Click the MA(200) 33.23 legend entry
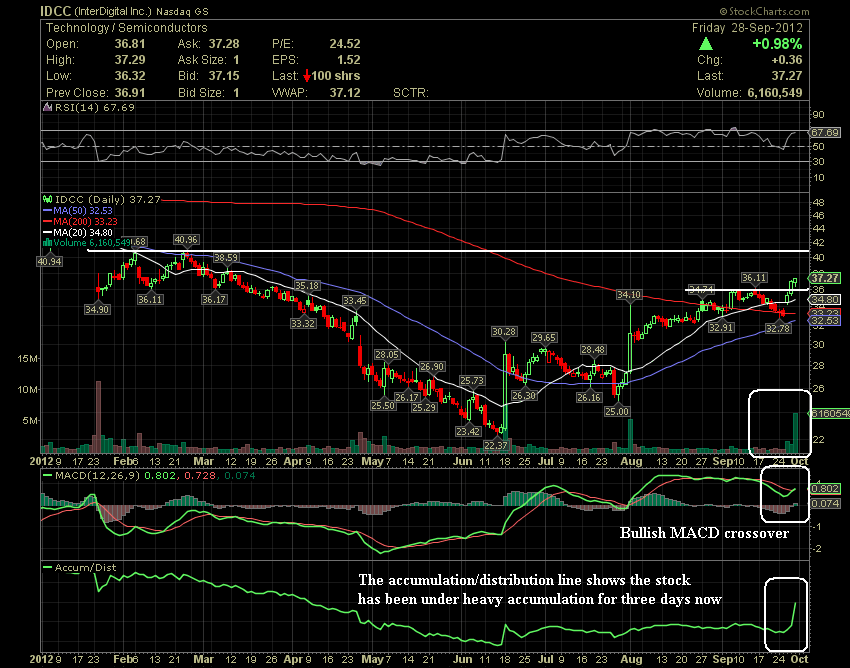850x668 pixels. point(80,221)
